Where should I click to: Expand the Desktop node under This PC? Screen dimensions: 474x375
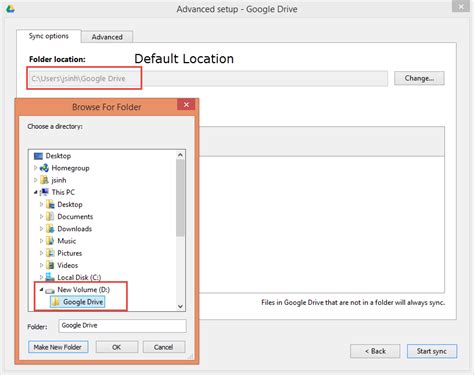click(x=41, y=204)
